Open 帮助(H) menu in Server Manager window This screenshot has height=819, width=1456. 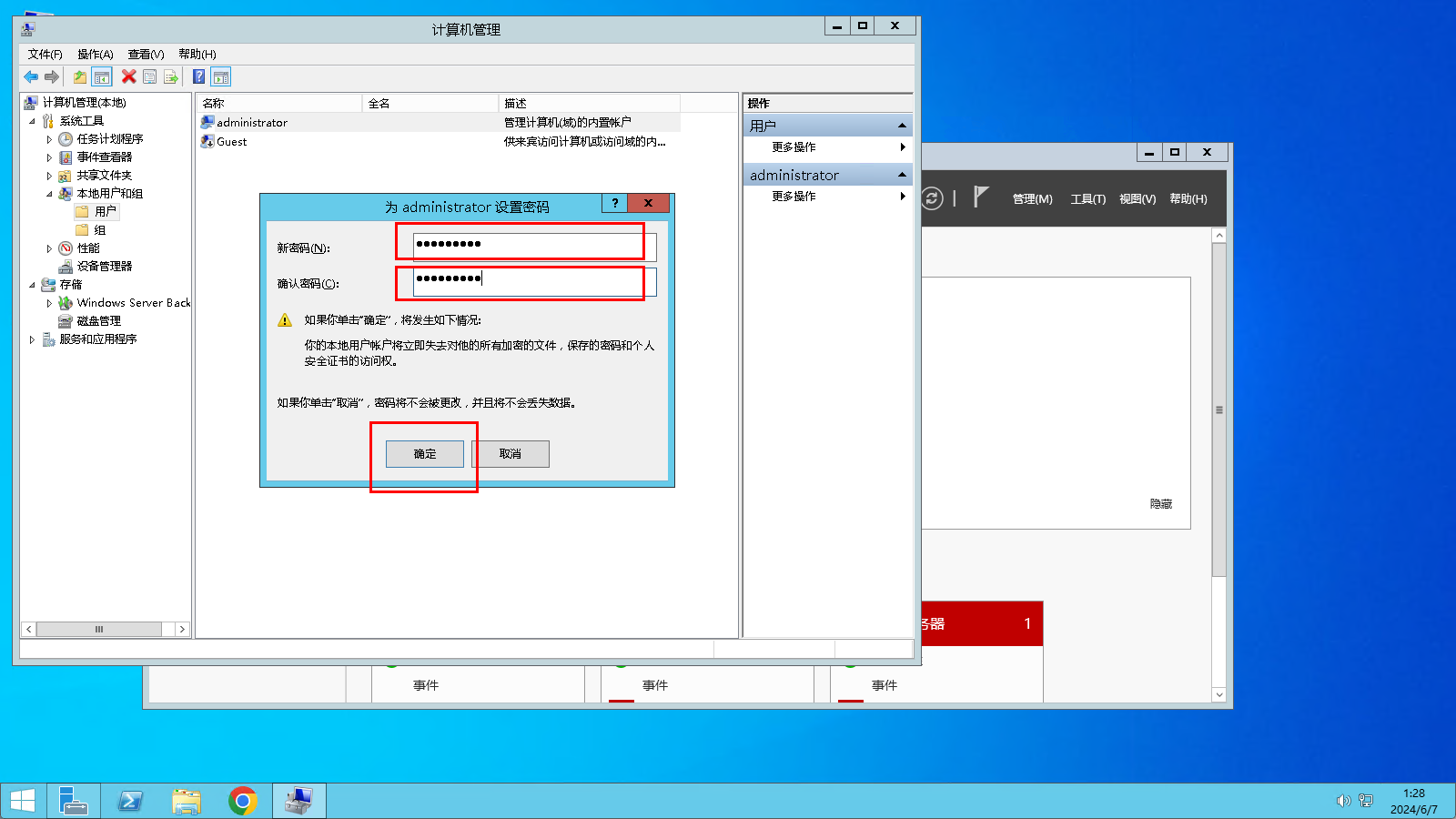1188,199
